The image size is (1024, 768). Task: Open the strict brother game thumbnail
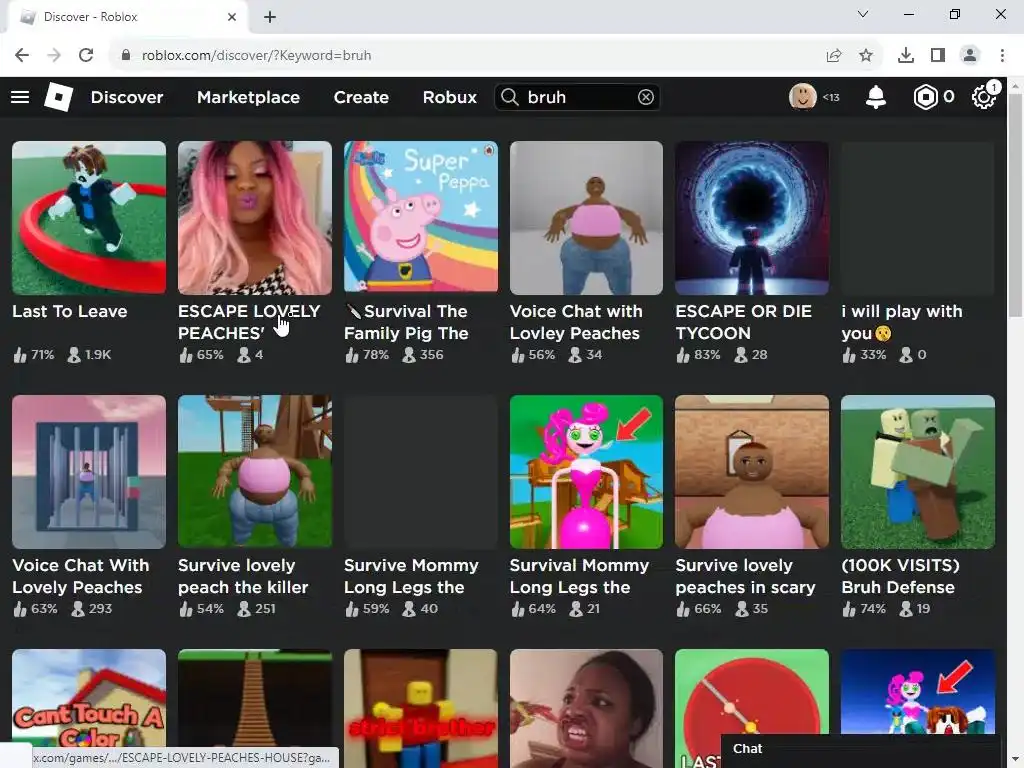click(x=421, y=709)
